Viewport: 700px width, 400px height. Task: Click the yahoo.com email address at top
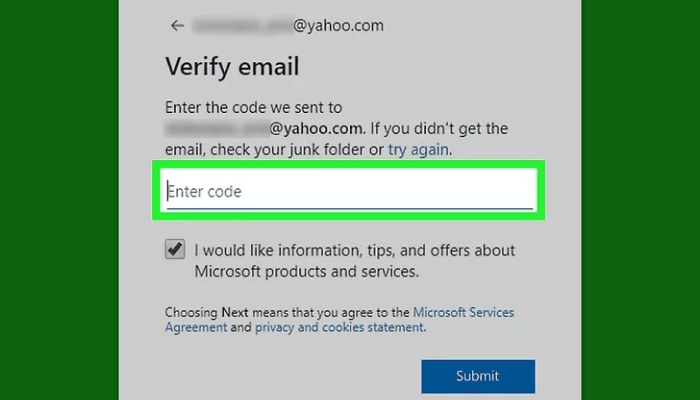[333, 25]
